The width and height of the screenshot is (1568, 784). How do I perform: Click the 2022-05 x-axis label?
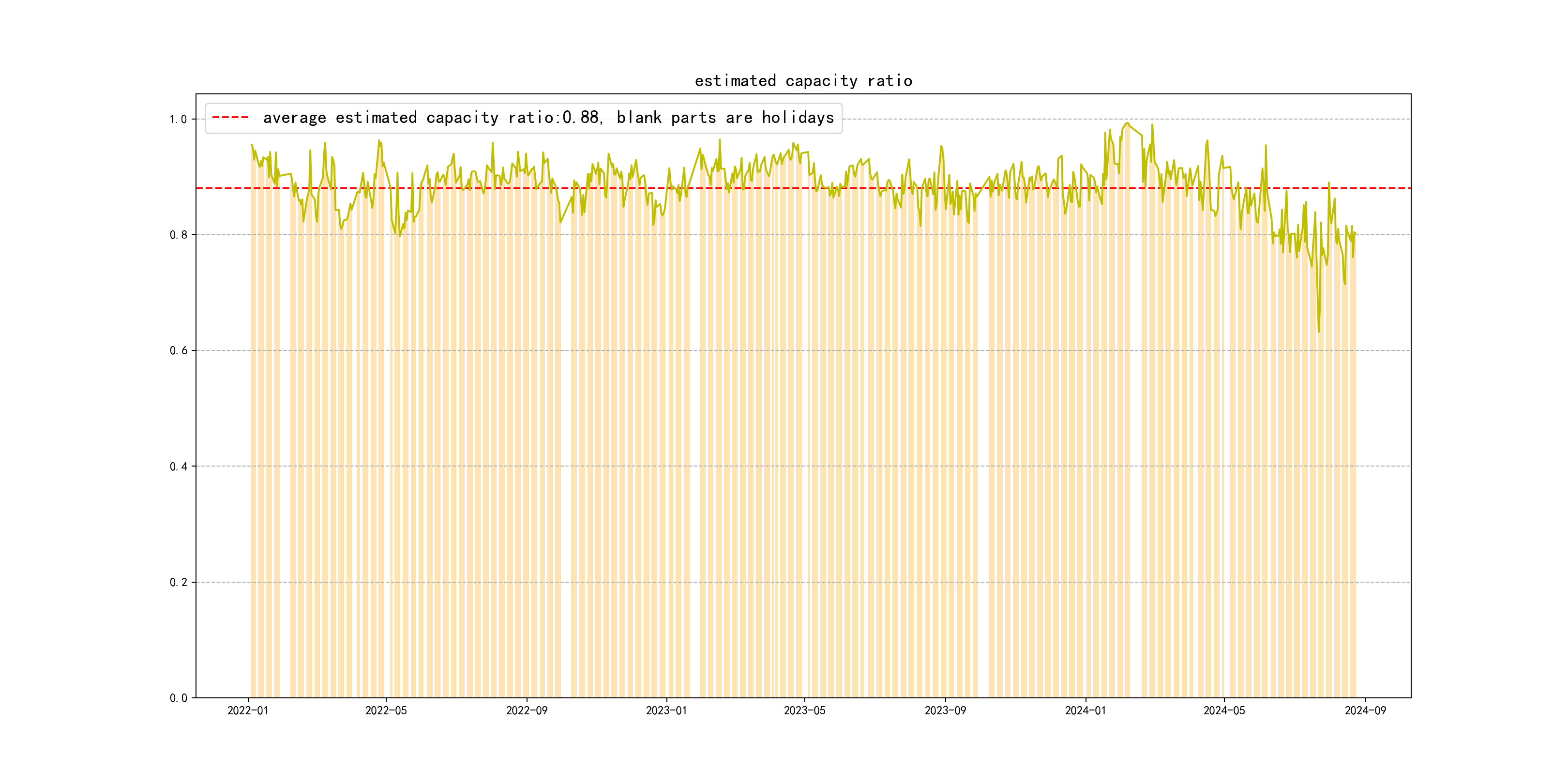[386, 710]
